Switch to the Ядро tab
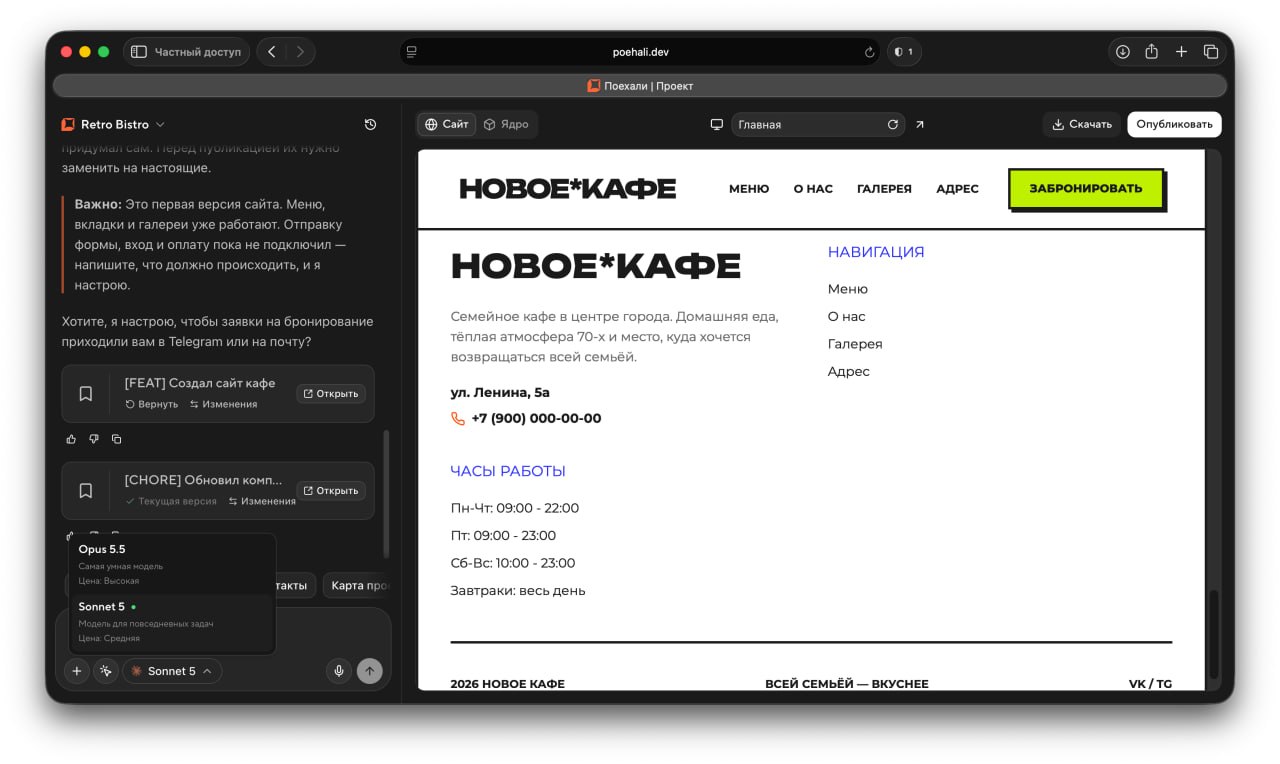1280x764 pixels. tap(506, 125)
